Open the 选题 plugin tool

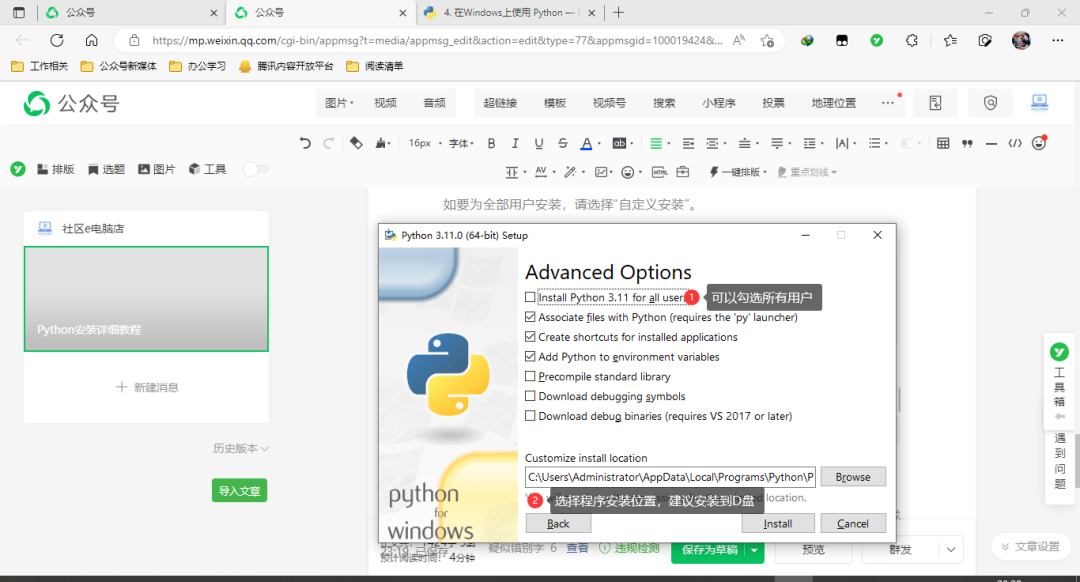tap(106, 169)
